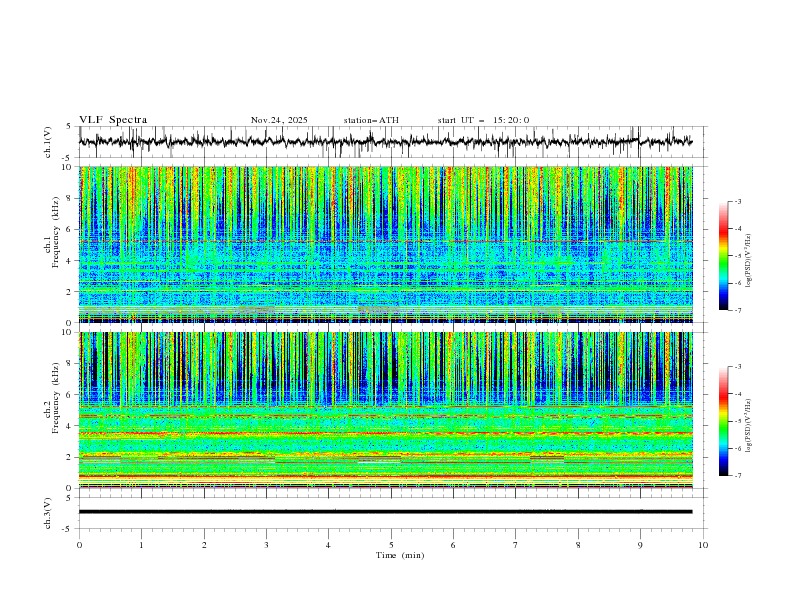This screenshot has width=792, height=612.
Task: Select the "ch.2 Frequency (kHz)" axis label
Action: click(x=52, y=398)
